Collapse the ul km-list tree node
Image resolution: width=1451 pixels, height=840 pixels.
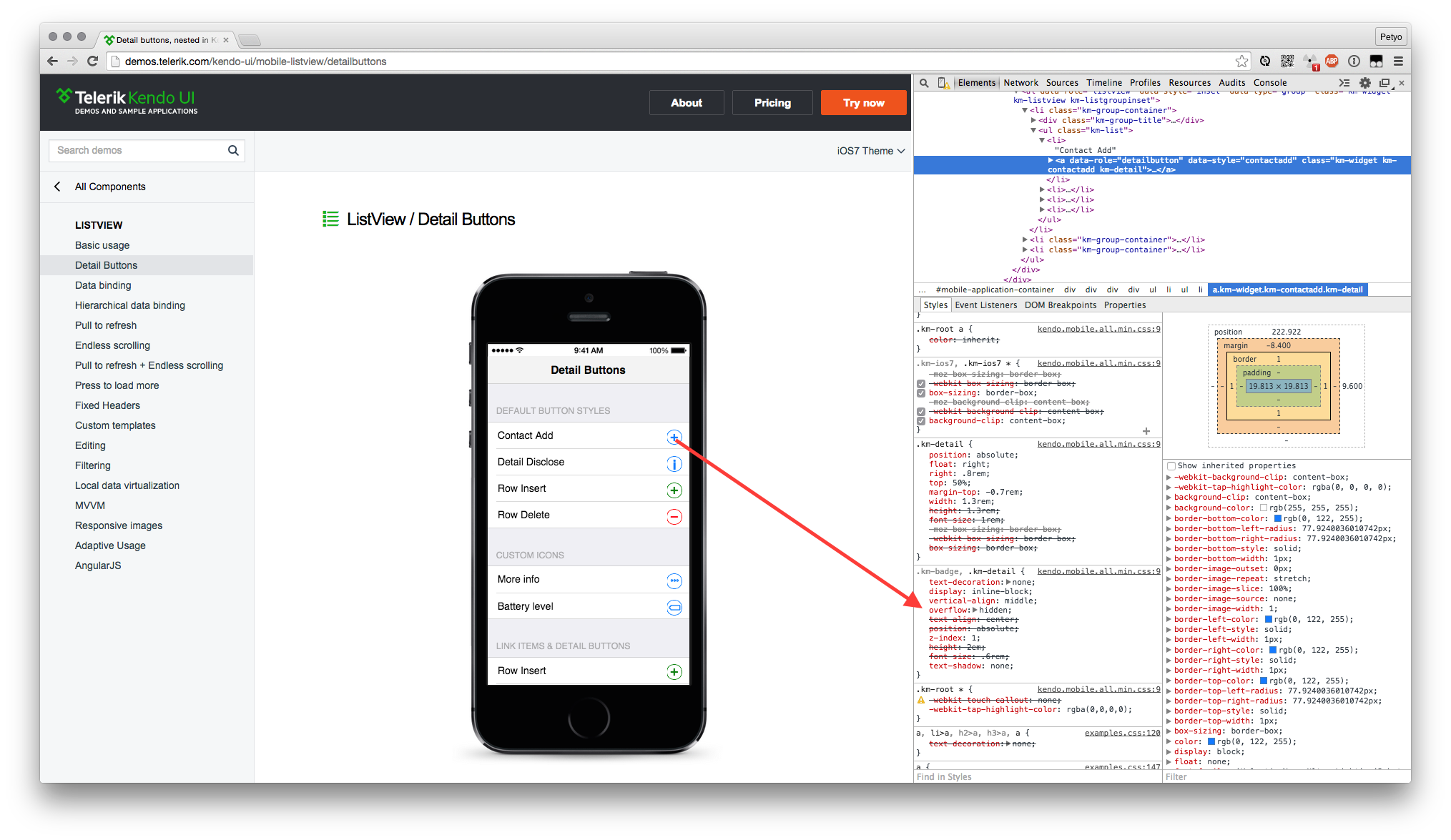tap(1033, 131)
